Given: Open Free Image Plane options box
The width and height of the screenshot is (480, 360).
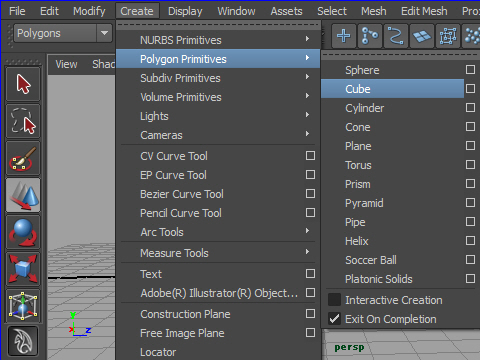Looking at the screenshot, I should (310, 333).
